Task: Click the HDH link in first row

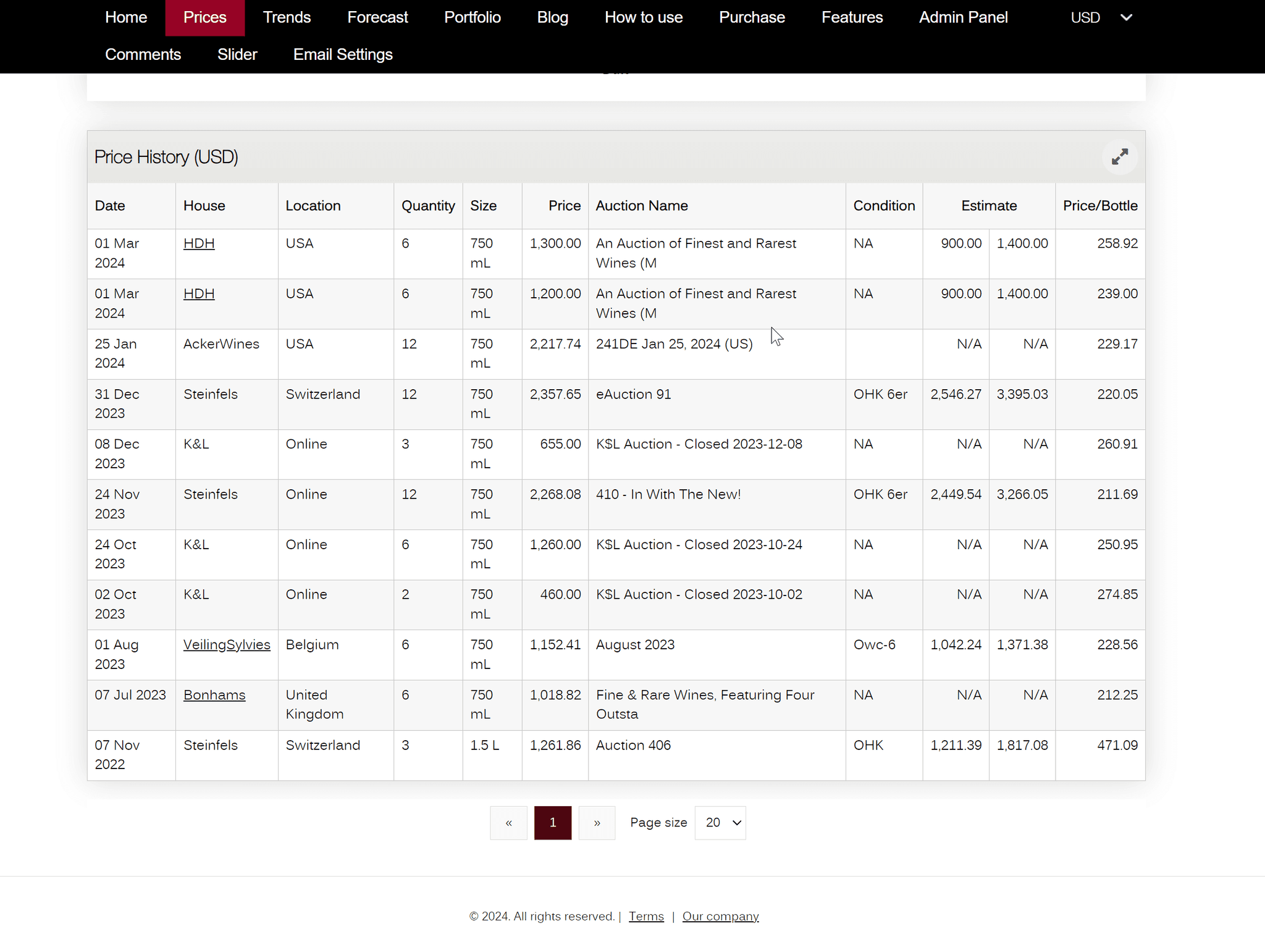Action: (199, 243)
